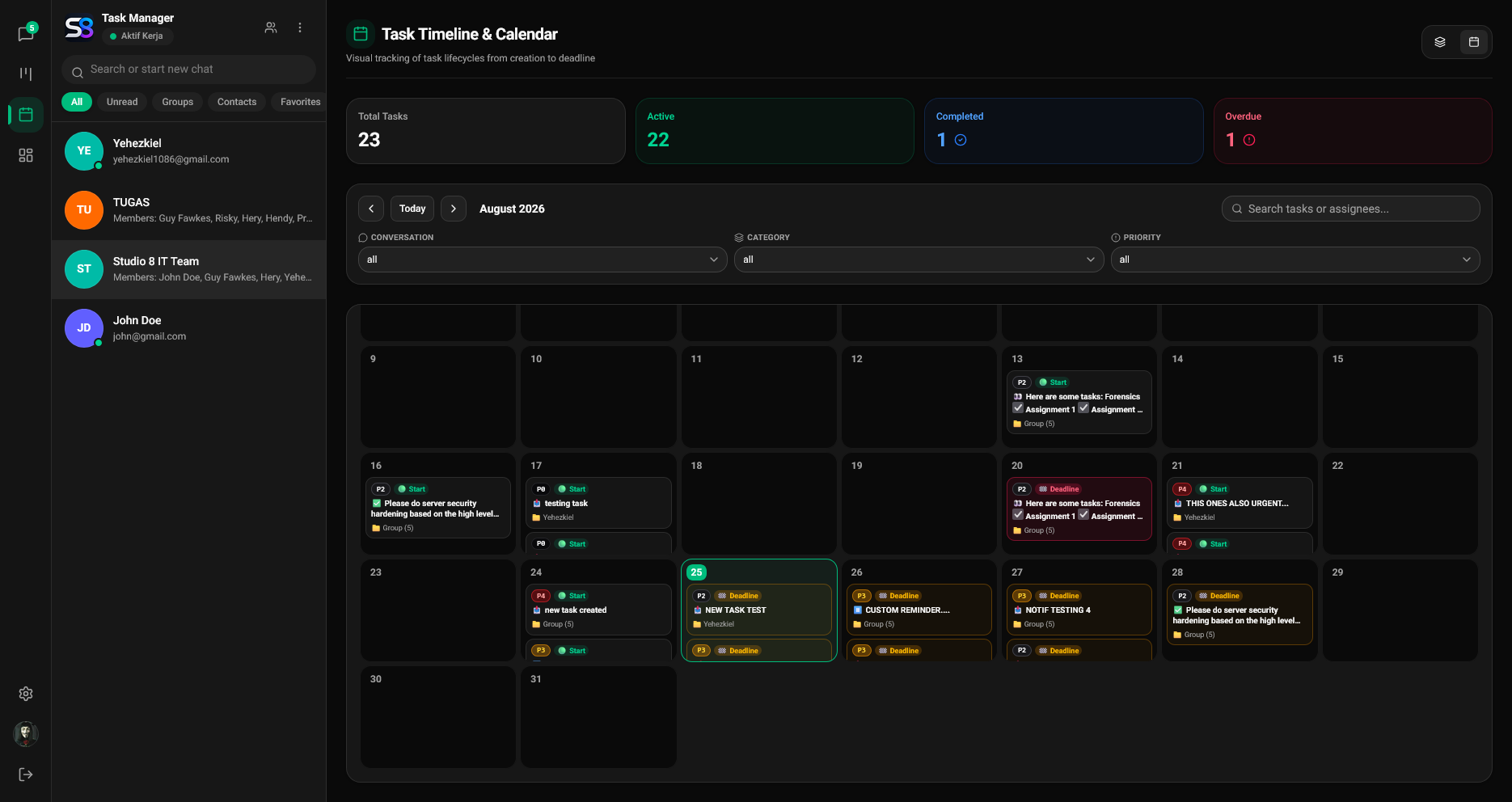1512x802 pixels.
Task: Click the Search or start new chat field
Action: (188, 70)
